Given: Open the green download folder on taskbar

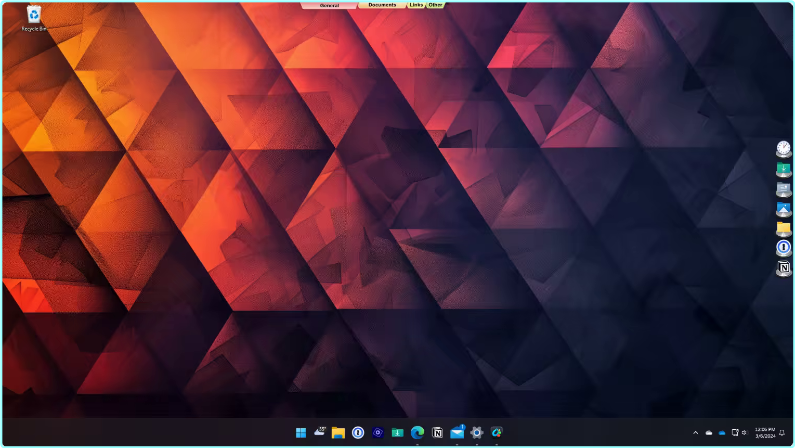Looking at the screenshot, I should pos(398,432).
